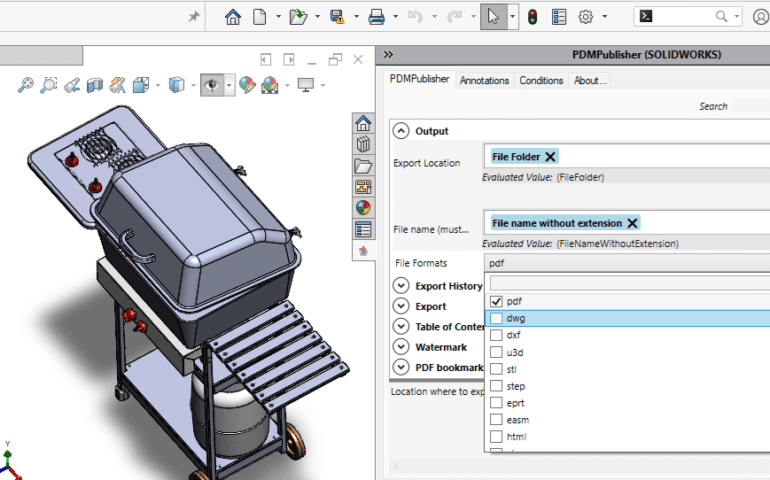The image size is (770, 480).
Task: Undo the last action
Action: click(415, 17)
